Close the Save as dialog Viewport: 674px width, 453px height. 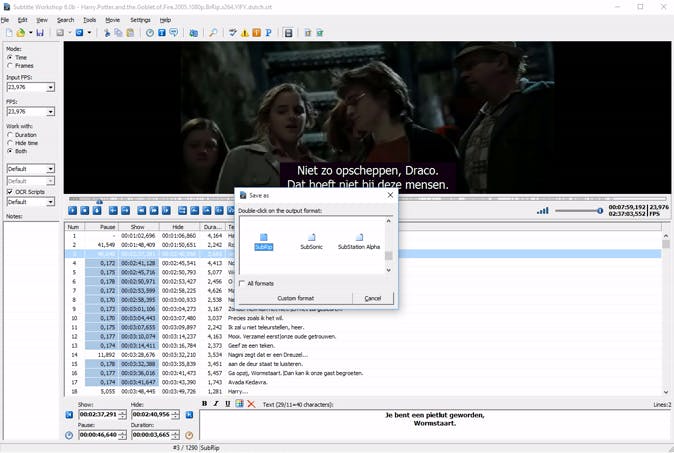390,195
